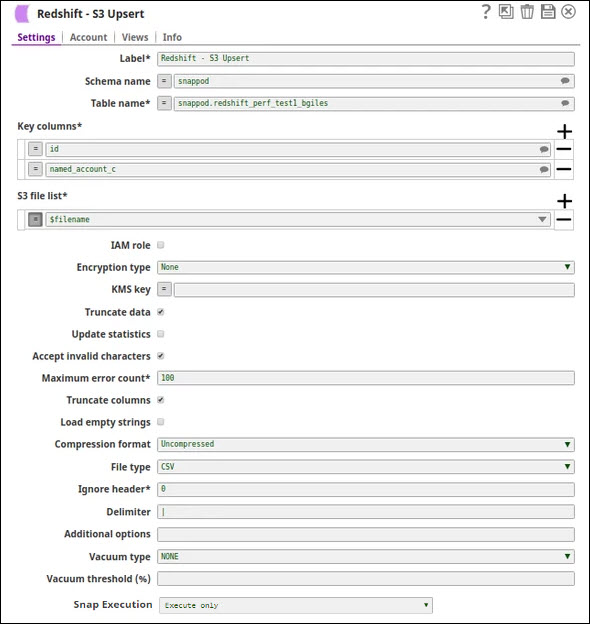Toggle expression button for Table name
This screenshot has width=590, height=624.
164,103
